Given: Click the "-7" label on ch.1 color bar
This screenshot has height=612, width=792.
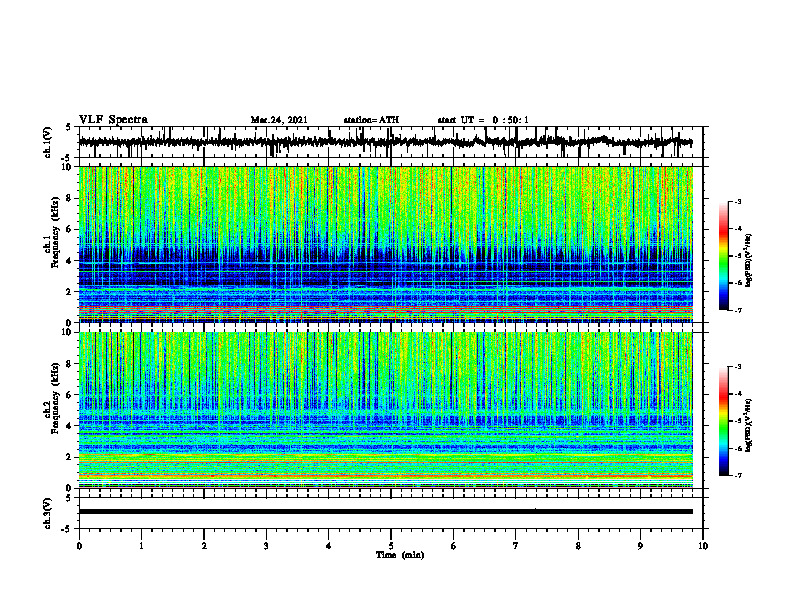Looking at the screenshot, I should click(738, 310).
